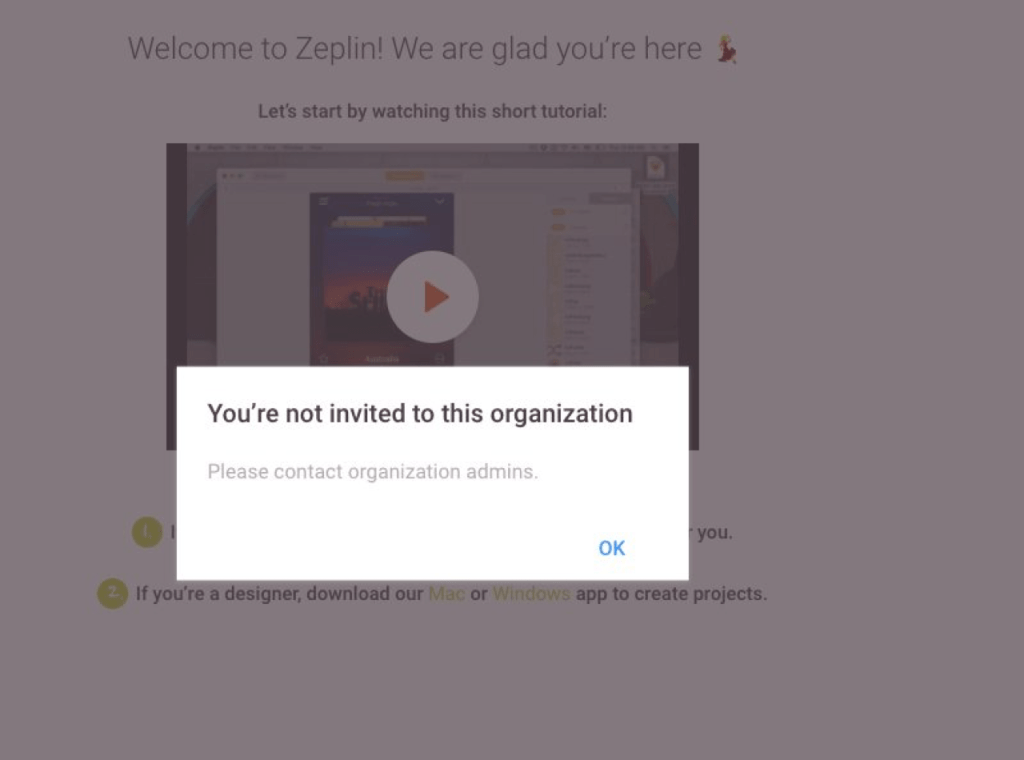
Task: Play the Zeplin tutorial video
Action: (x=433, y=297)
